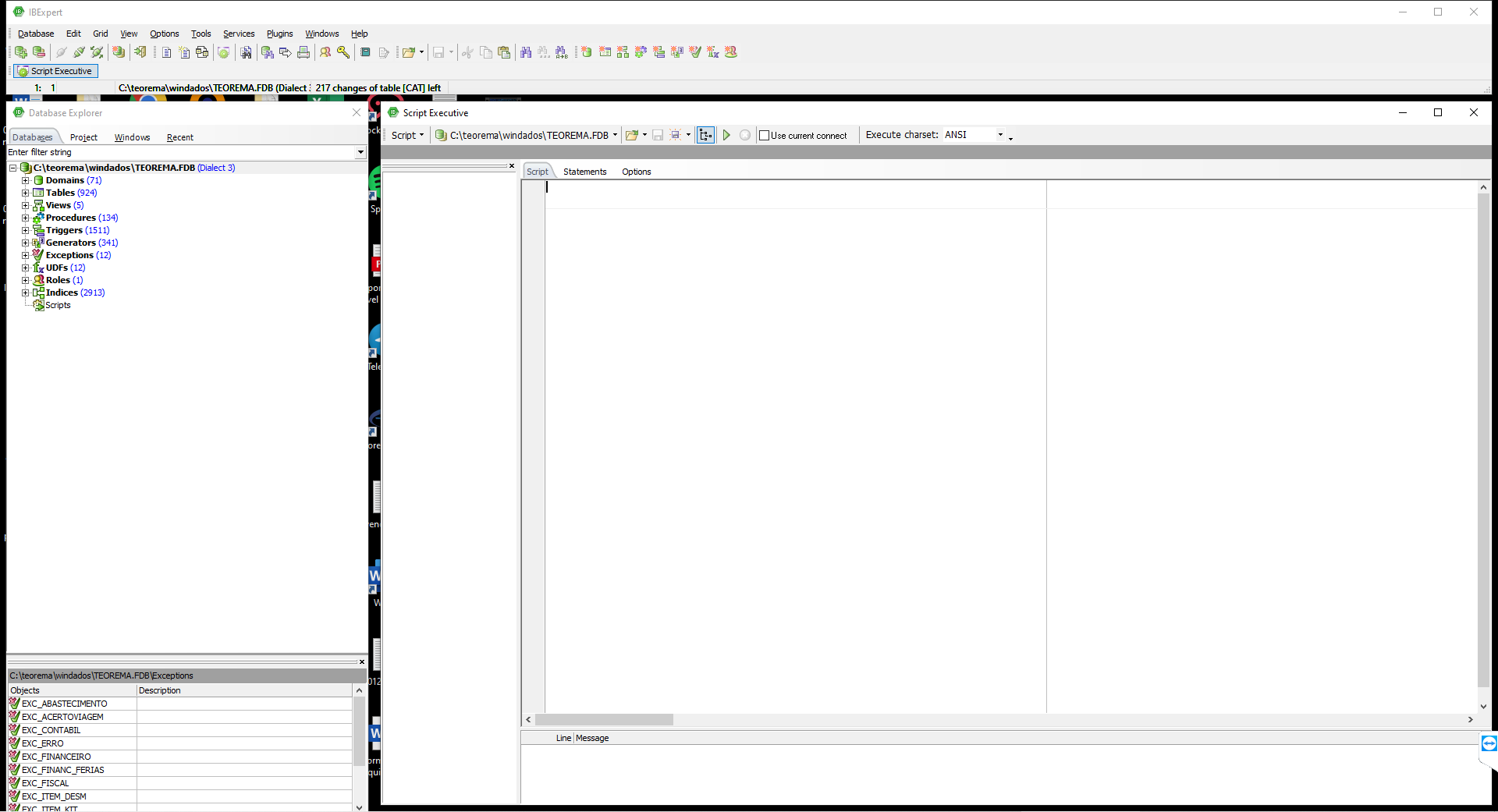Expand the Tables tree node
The image size is (1498, 812).
[26, 193]
